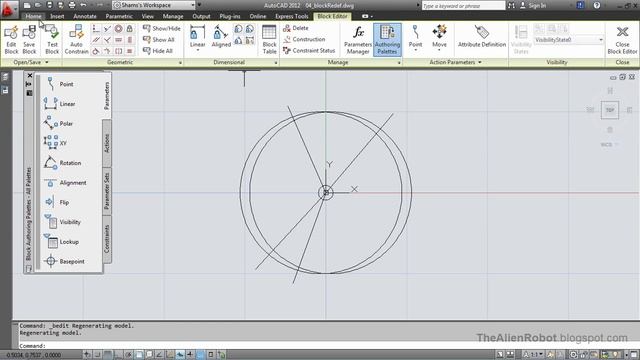This screenshot has height=360, width=640.
Task: Close the Block Authoring Palettes
Action: tap(29, 76)
